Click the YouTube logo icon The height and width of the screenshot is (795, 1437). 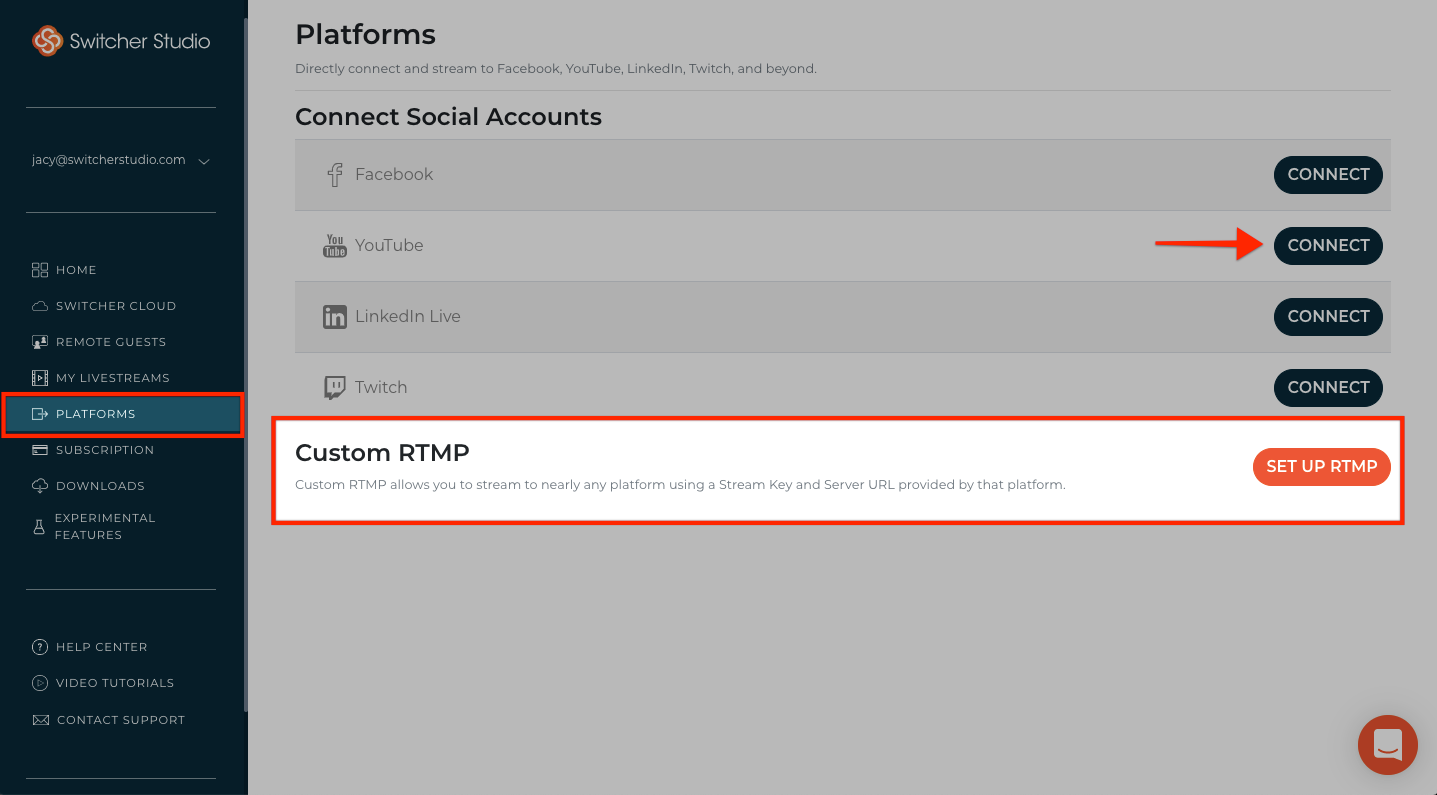point(335,246)
